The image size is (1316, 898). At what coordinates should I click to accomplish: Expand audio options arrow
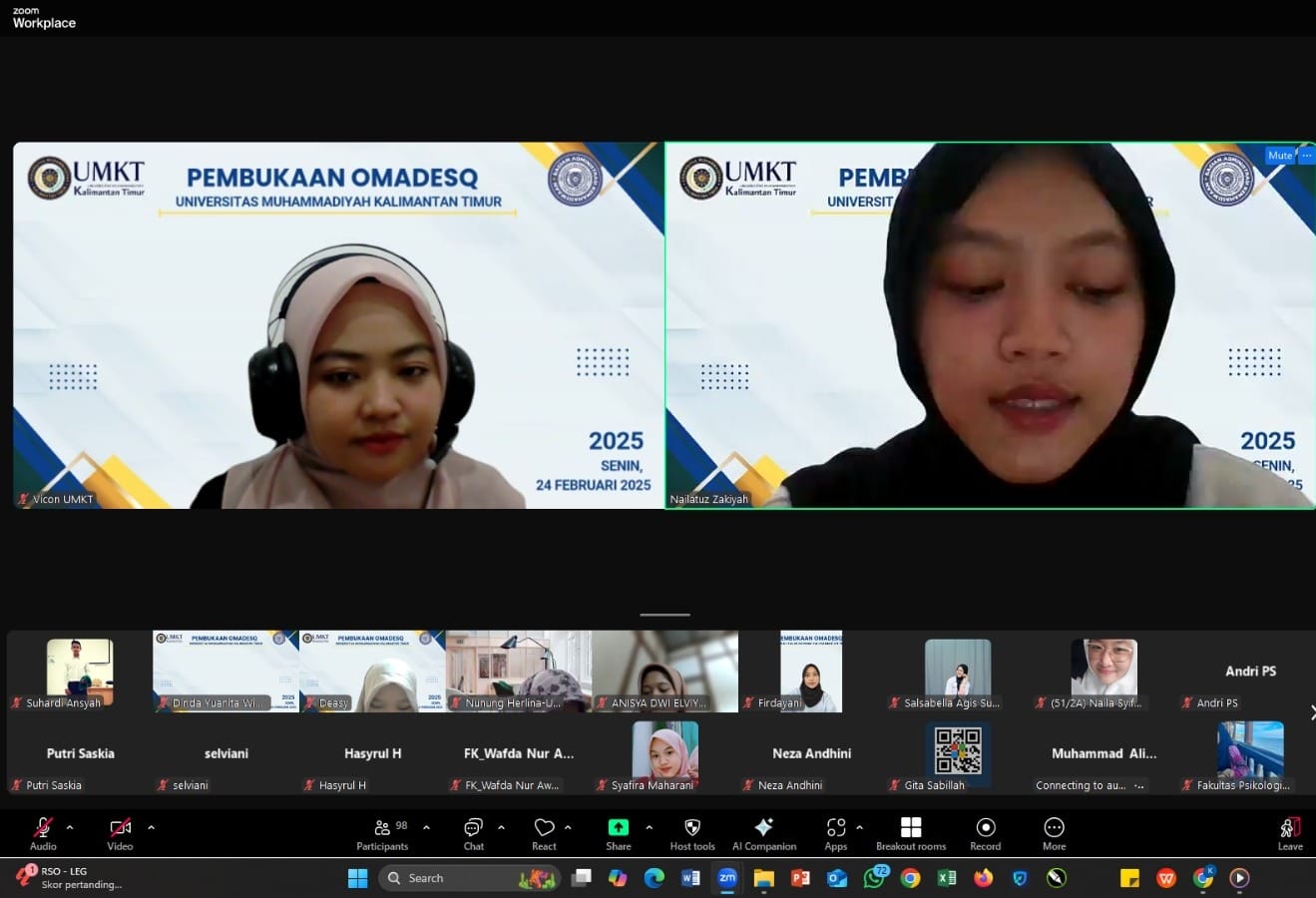(70, 827)
